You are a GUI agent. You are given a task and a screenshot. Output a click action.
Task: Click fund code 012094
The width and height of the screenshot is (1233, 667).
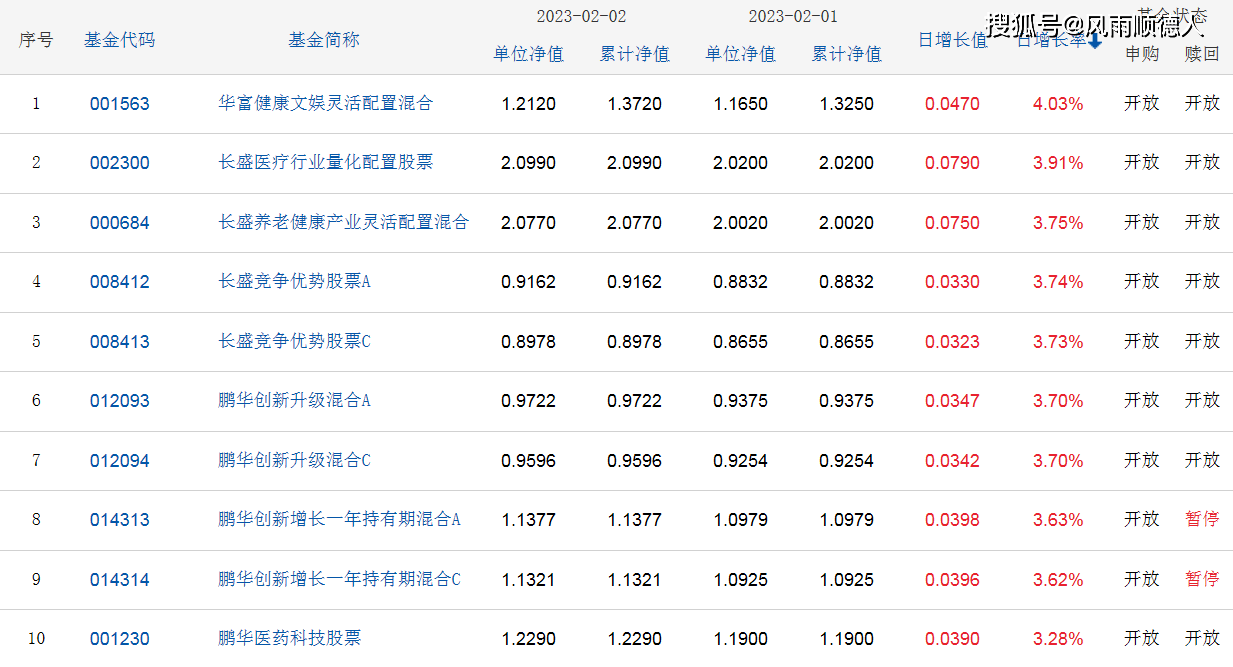pyautogui.click(x=120, y=461)
